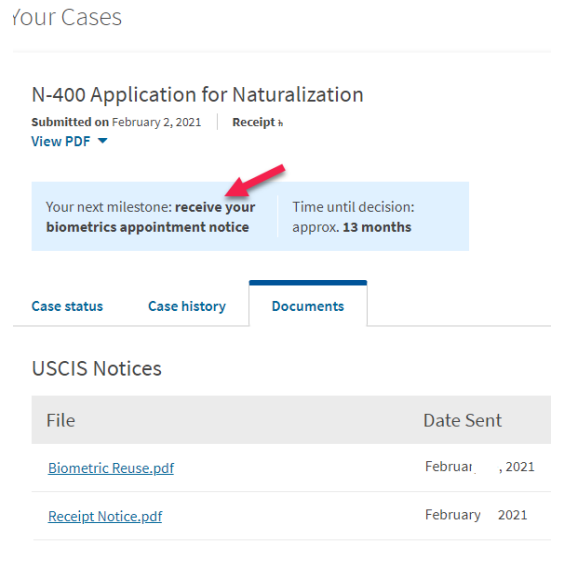Image resolution: width=566 pixels, height=568 pixels.
Task: Click the Your Cases heading
Action: [67, 17]
